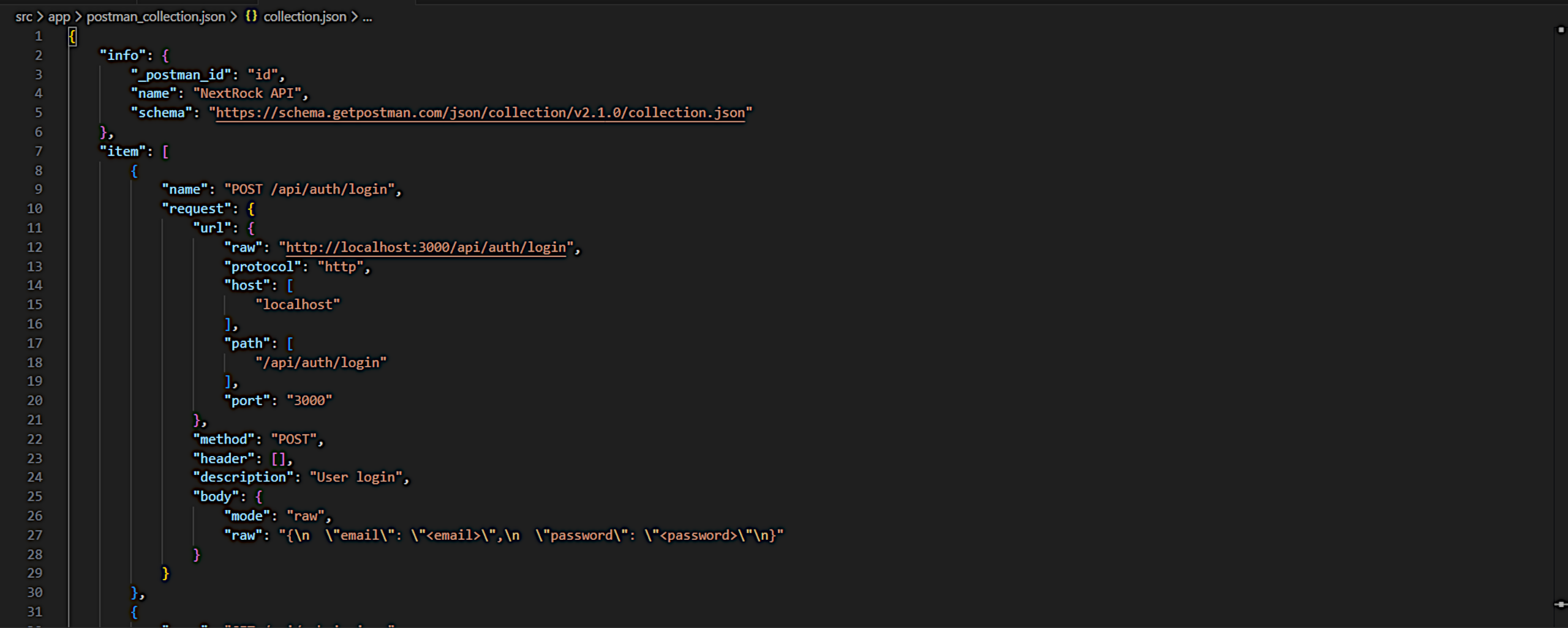The width and height of the screenshot is (1568, 628).
Task: Expand the breadcrumb ellipsis symbol list
Action: click(x=367, y=17)
